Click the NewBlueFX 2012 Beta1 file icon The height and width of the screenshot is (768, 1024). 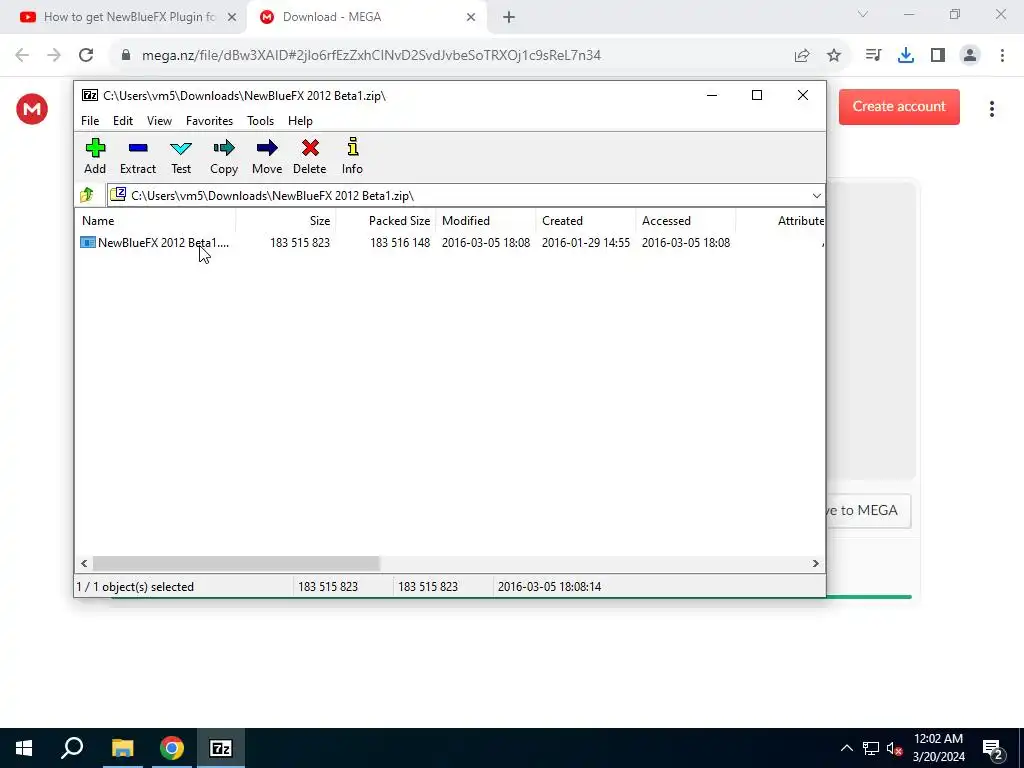coord(88,242)
